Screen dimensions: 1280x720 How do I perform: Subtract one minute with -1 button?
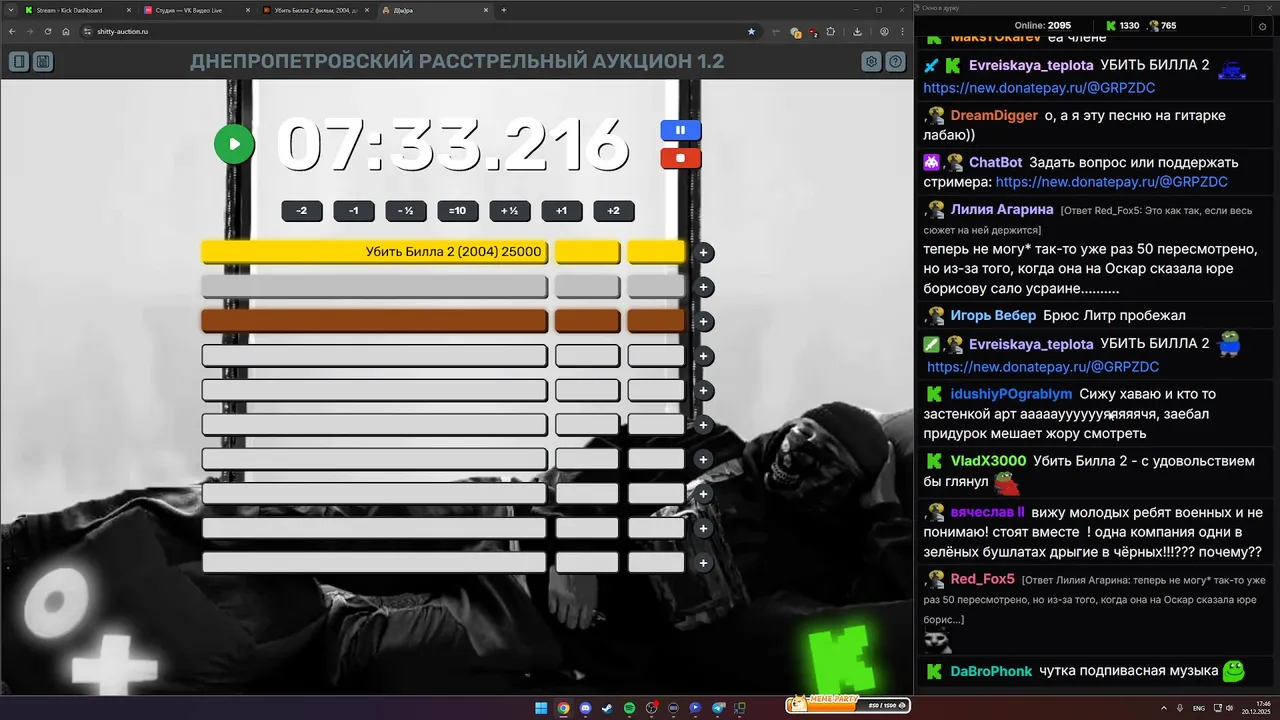[353, 211]
